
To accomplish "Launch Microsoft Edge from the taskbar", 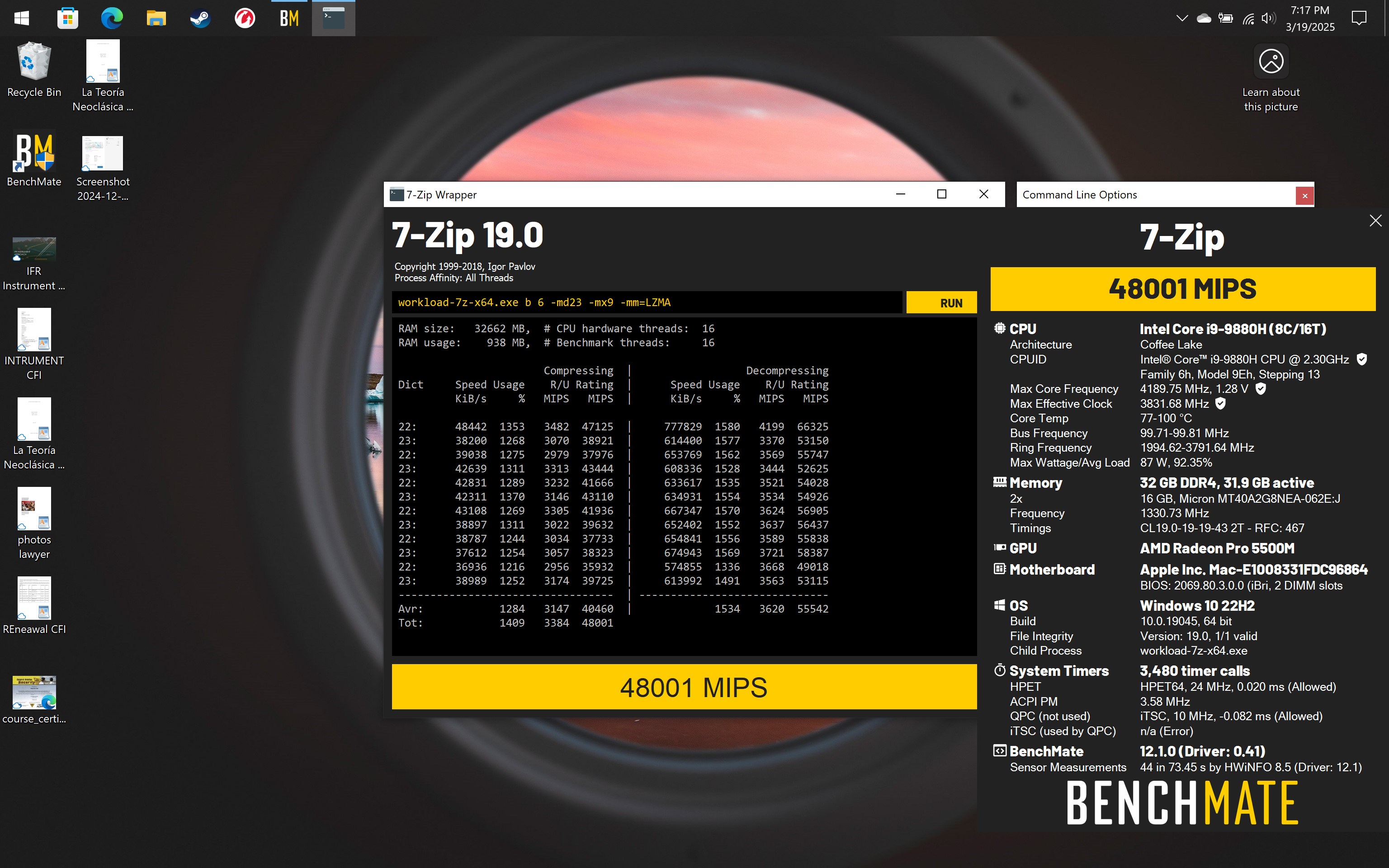I will pos(111,19).
